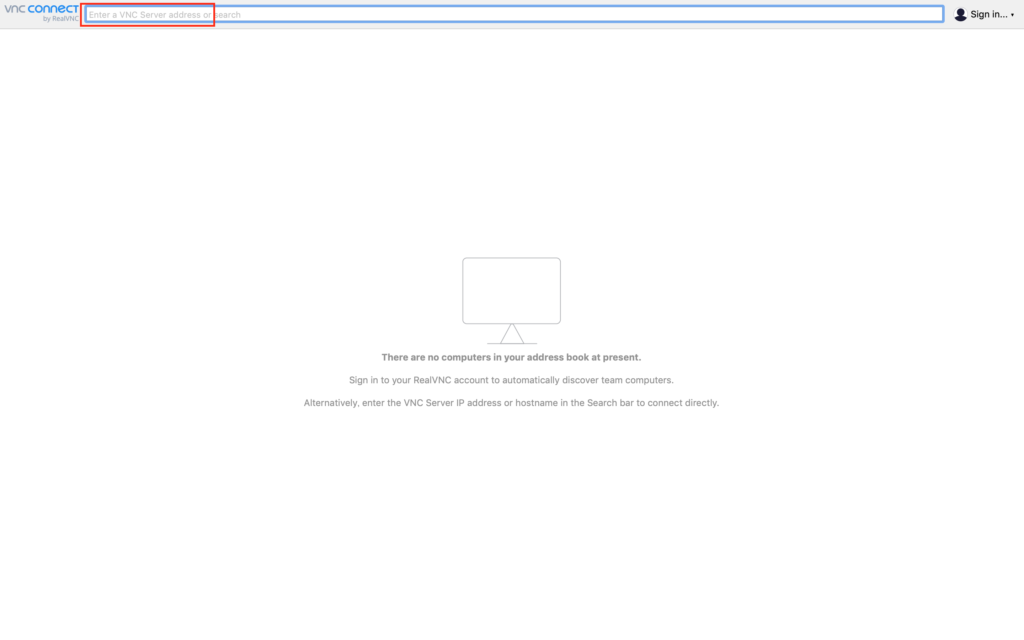
Task: Expand the Sign in dropdown arrow
Action: tap(1012, 15)
